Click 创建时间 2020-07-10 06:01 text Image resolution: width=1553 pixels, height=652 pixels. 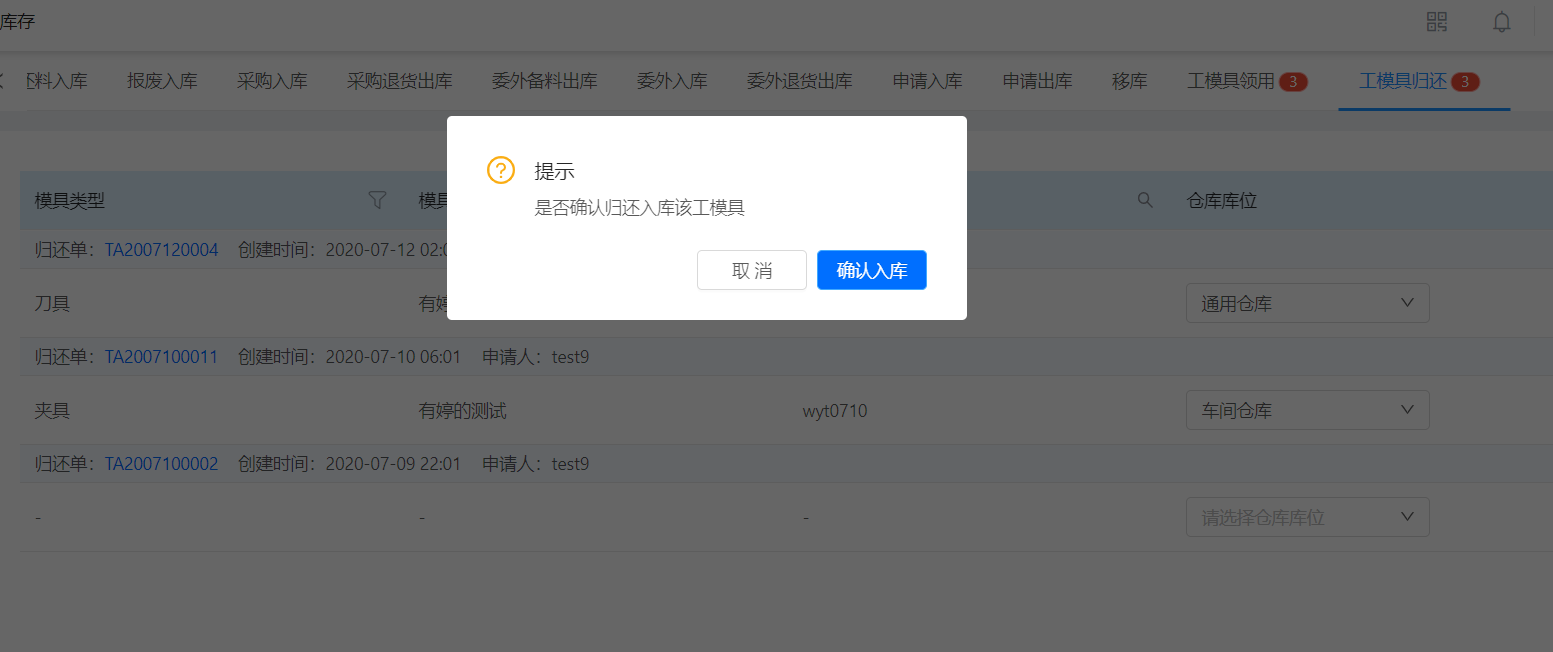tap(349, 357)
